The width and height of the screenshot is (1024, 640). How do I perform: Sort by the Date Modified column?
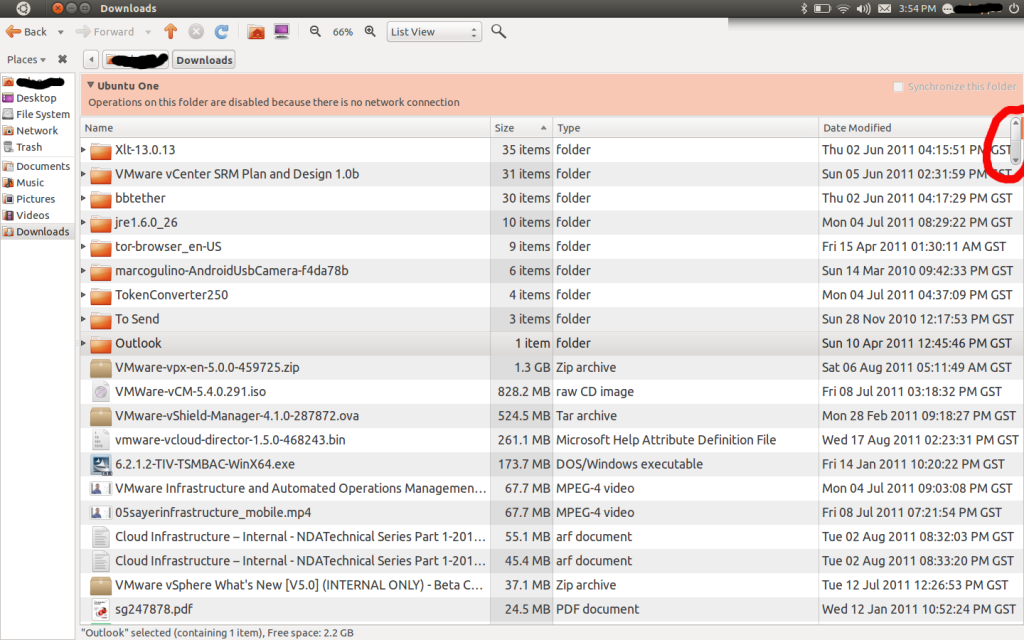click(913, 128)
